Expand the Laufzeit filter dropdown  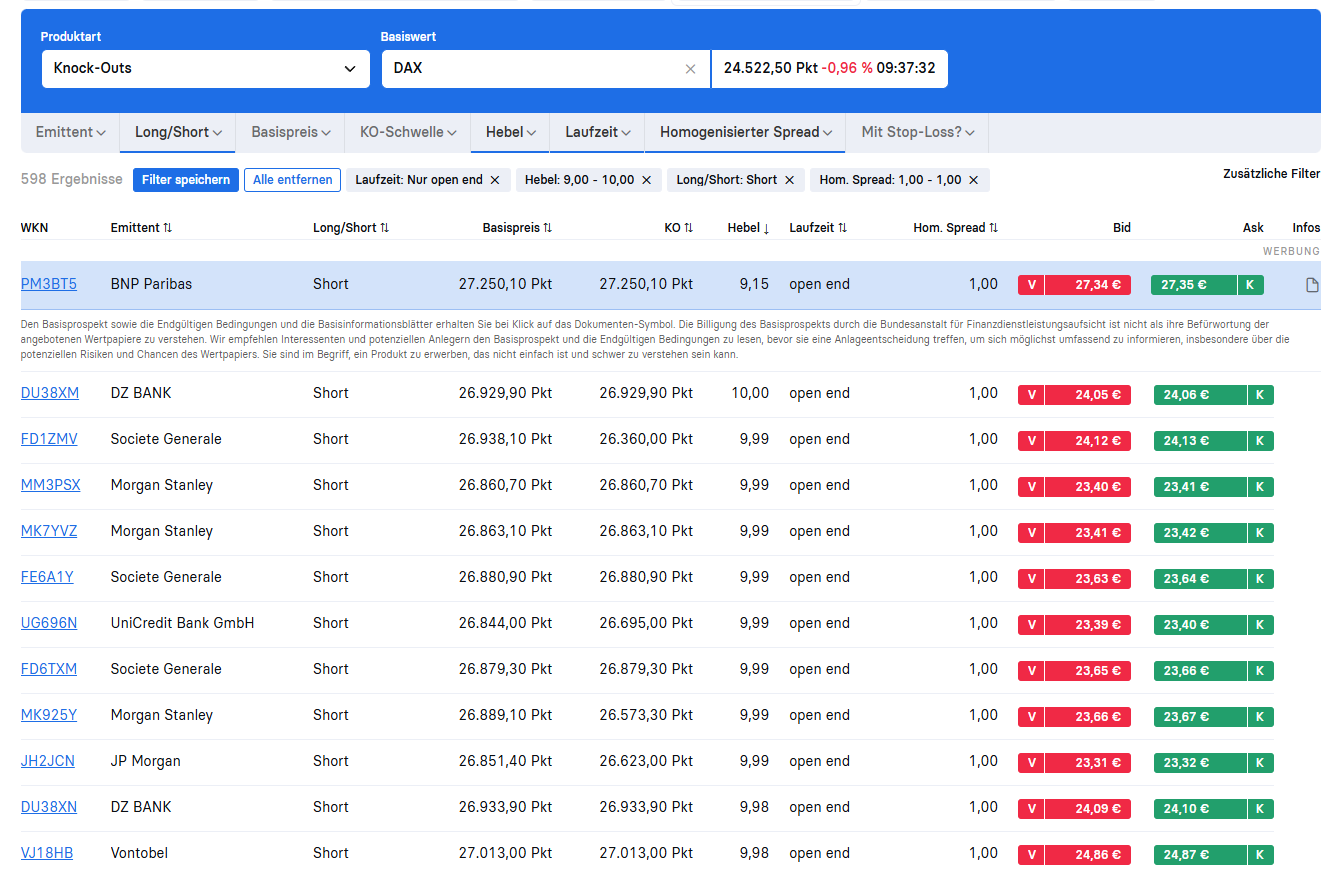point(598,132)
